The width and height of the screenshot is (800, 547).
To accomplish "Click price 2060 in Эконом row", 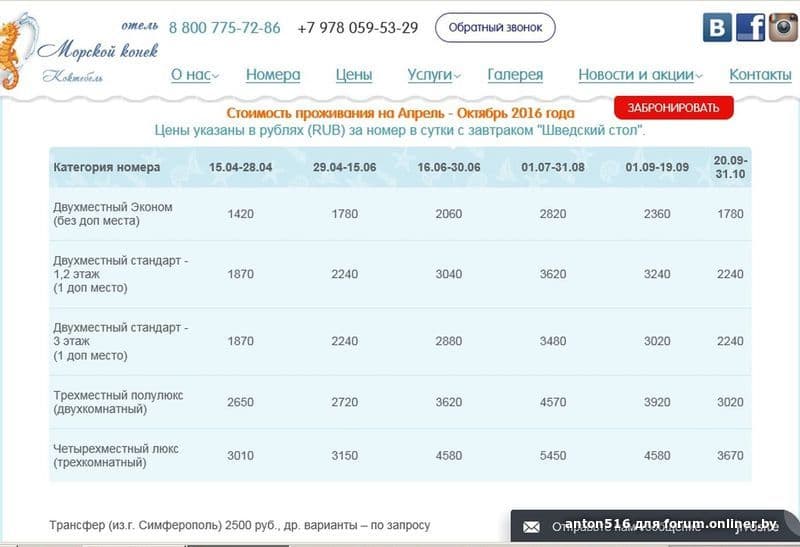I will click(448, 214).
